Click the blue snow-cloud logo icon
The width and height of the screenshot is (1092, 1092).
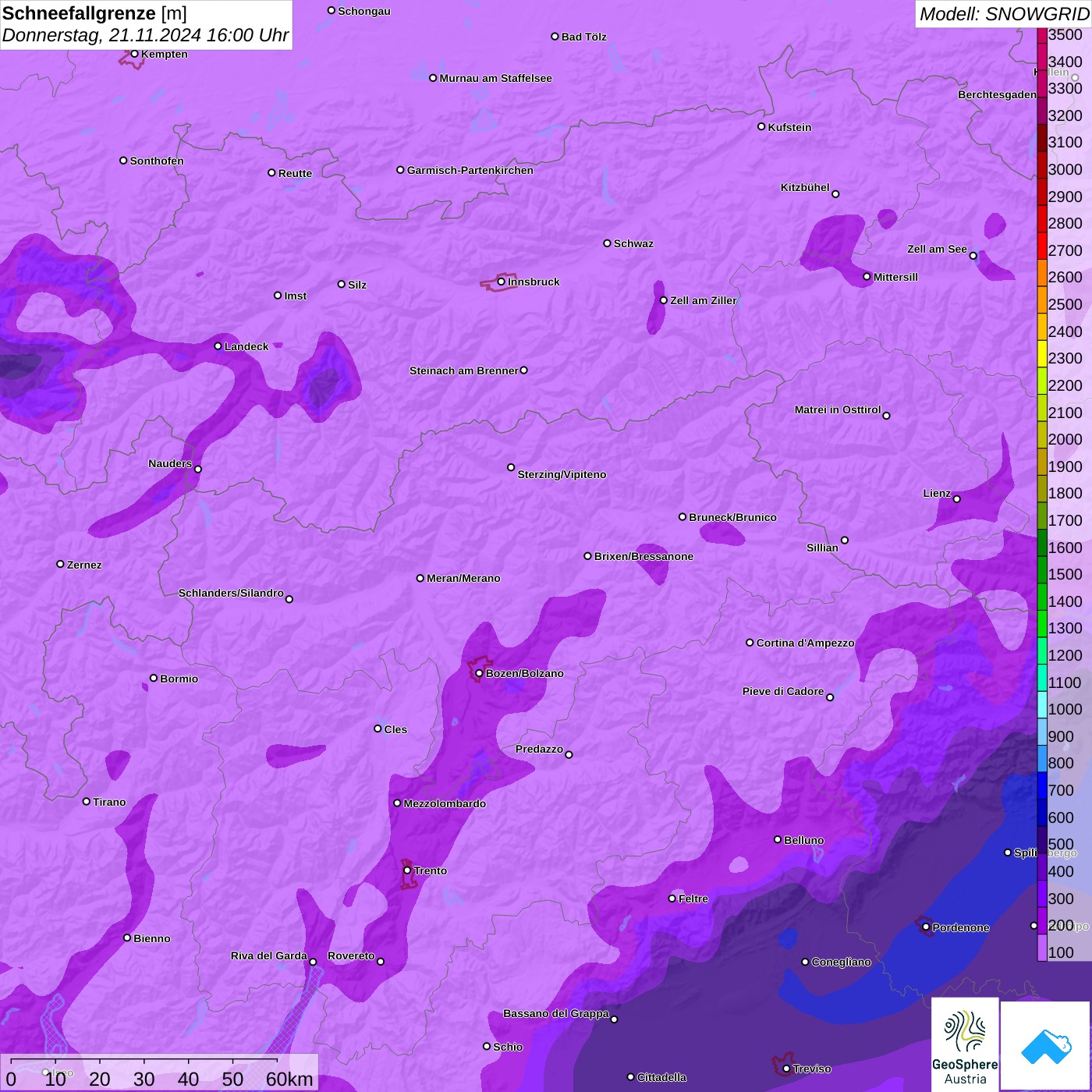(x=1046, y=1046)
